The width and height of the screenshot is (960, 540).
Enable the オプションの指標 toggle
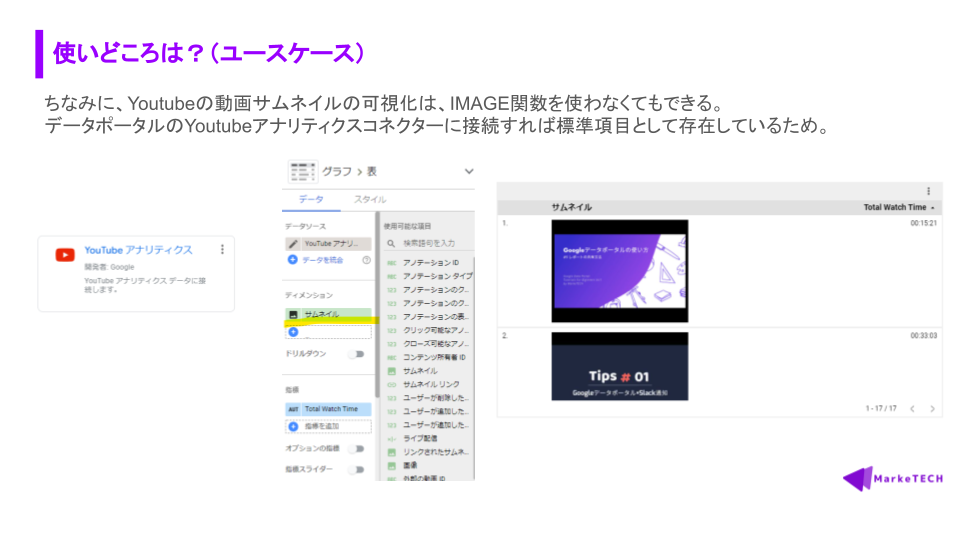click(357, 449)
